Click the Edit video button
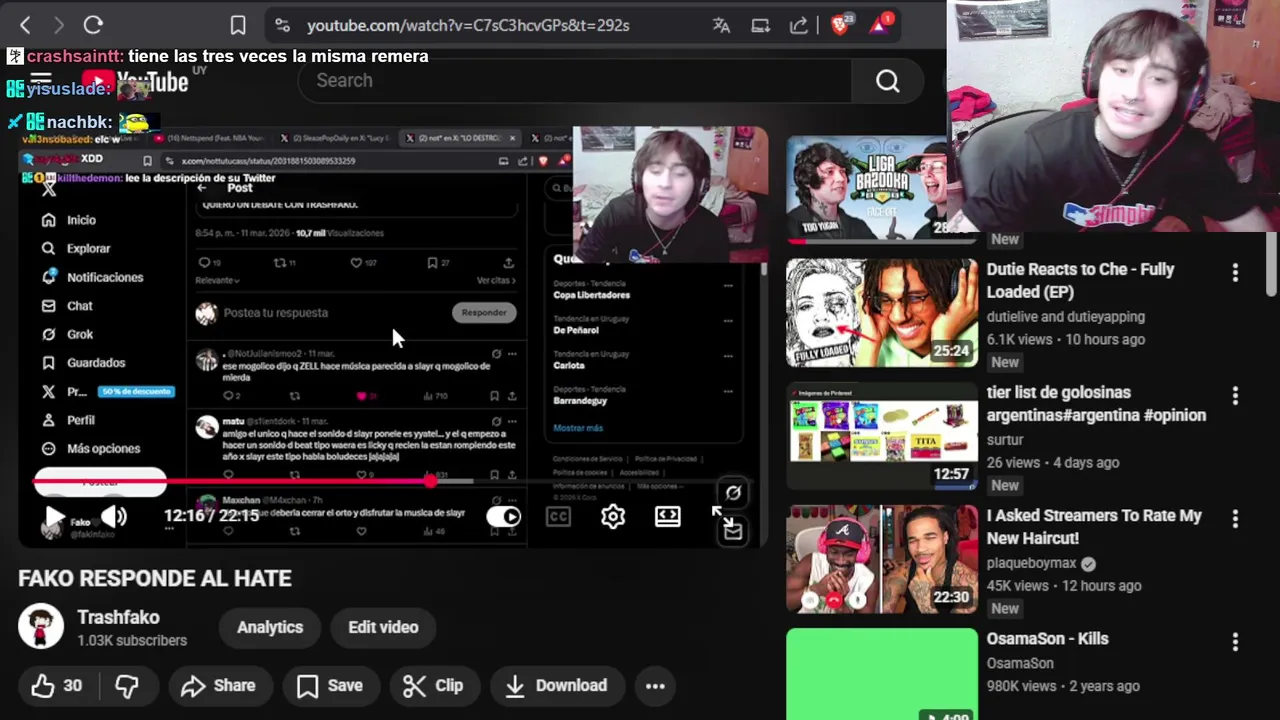Image resolution: width=1280 pixels, height=720 pixels. click(x=383, y=627)
